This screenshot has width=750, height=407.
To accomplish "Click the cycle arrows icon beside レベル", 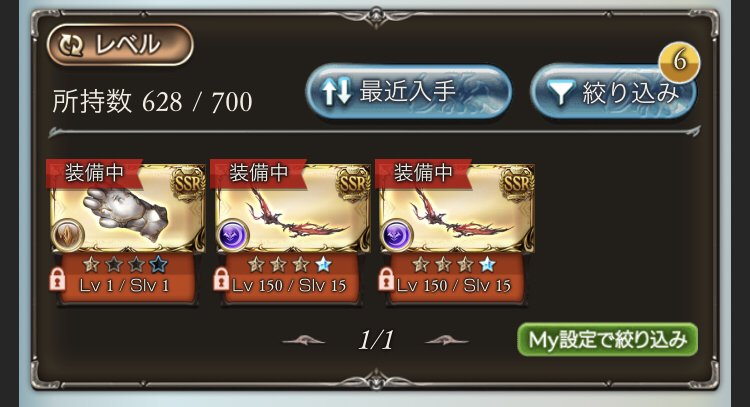I will (71, 45).
